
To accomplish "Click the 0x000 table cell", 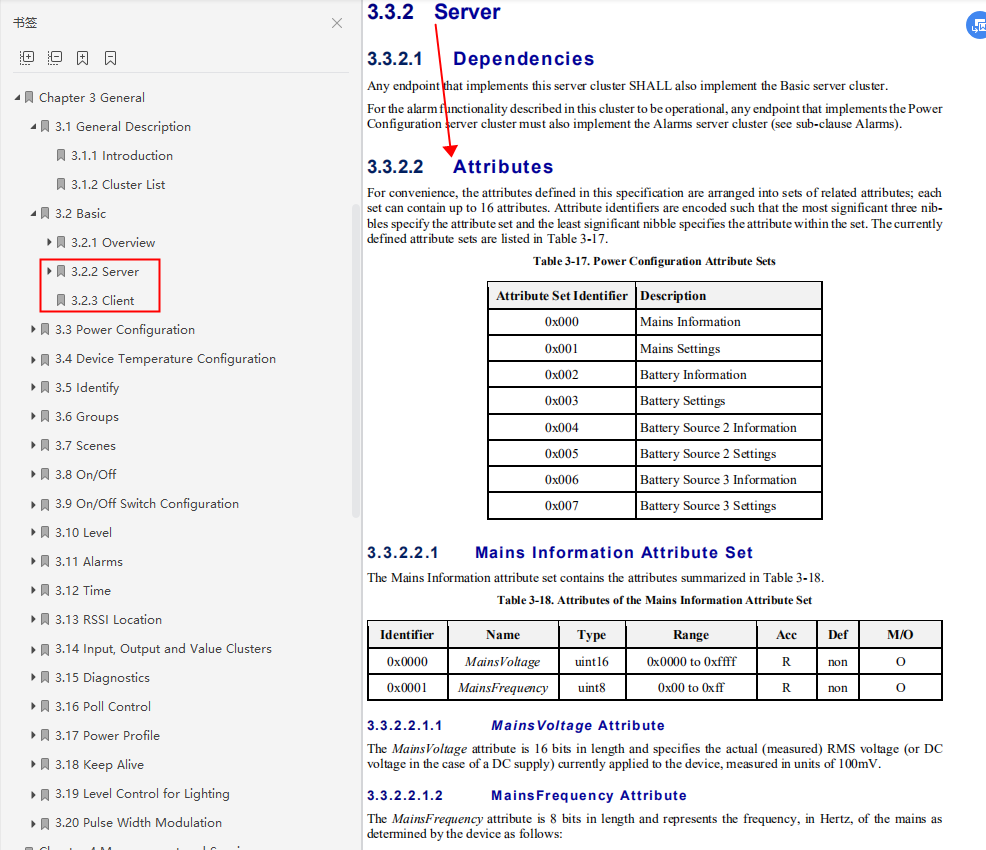I will 562,322.
